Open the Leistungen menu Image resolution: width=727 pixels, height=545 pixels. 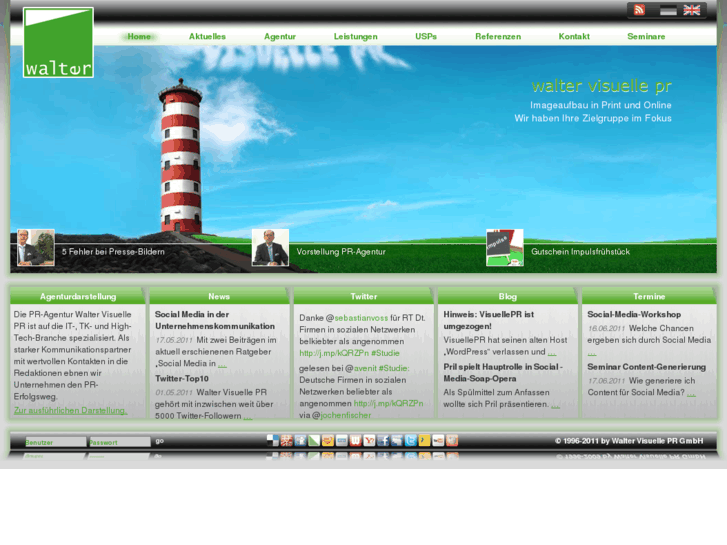coord(356,36)
